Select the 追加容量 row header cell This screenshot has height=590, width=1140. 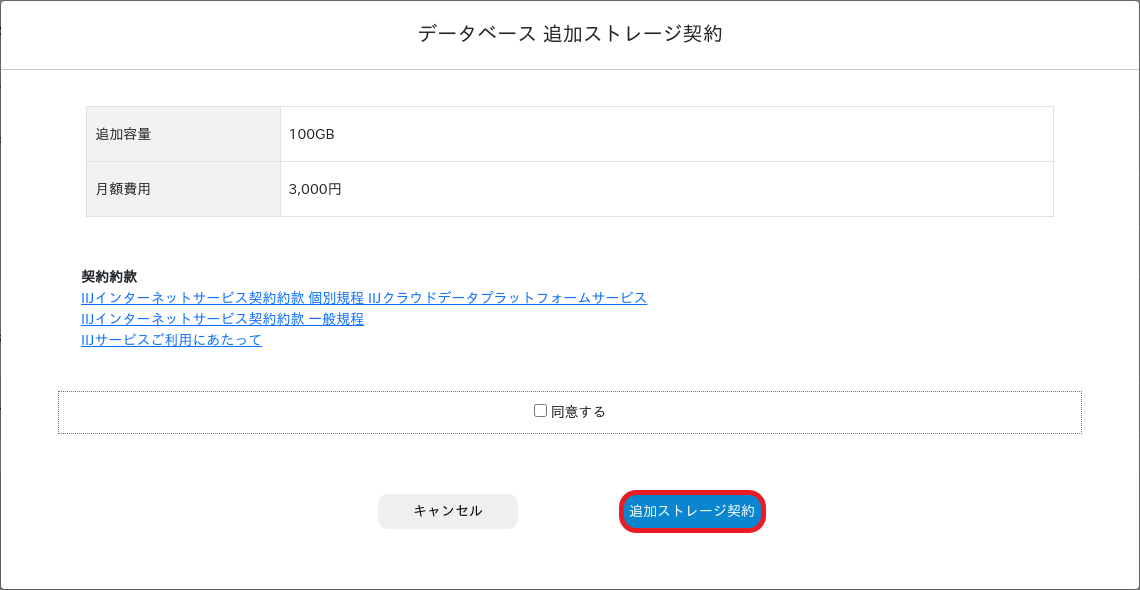pos(183,134)
